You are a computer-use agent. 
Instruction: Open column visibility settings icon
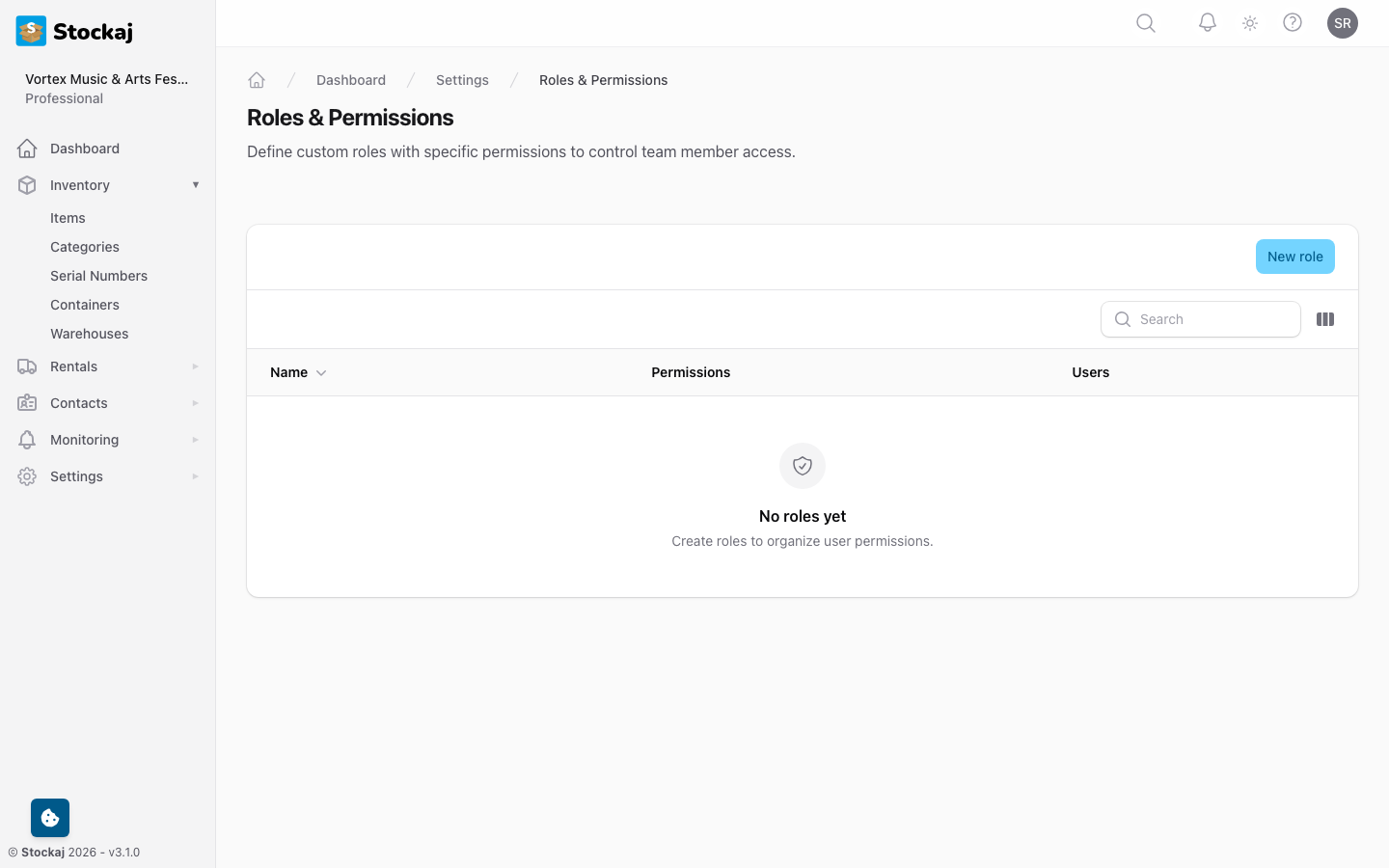coord(1325,319)
